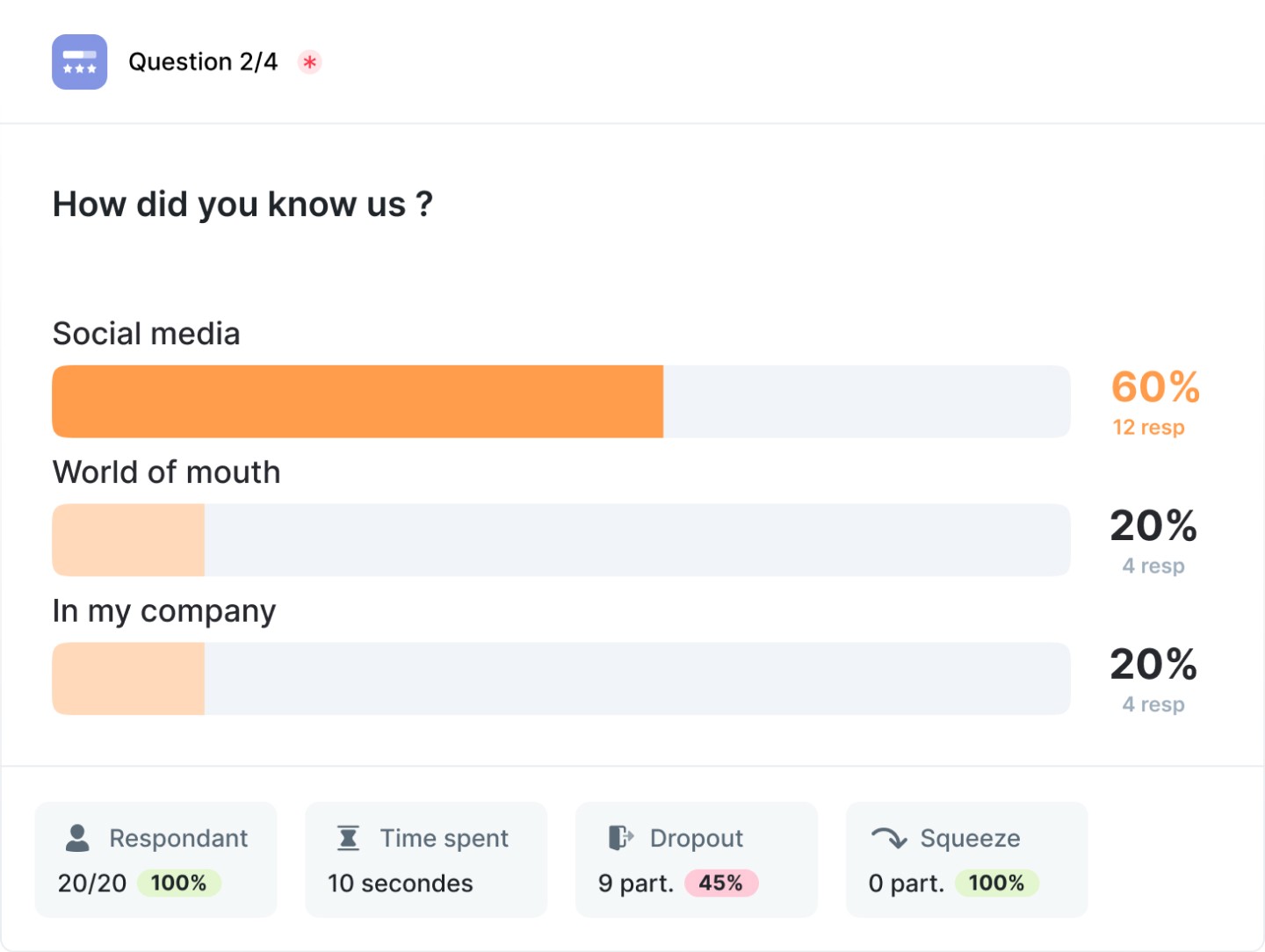Image resolution: width=1265 pixels, height=952 pixels.
Task: Click the Question 2/4 header label
Action: (x=203, y=62)
